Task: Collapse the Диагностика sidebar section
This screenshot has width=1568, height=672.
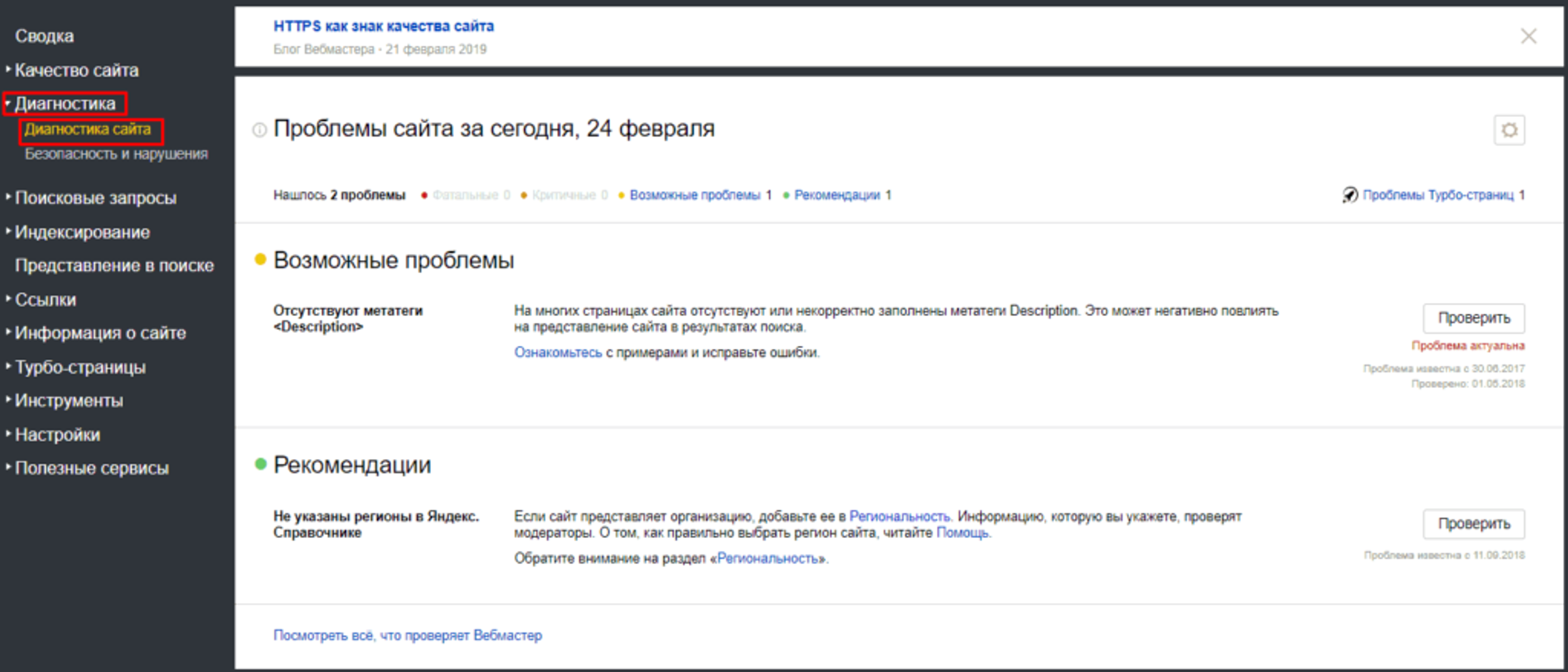Action: (65, 103)
